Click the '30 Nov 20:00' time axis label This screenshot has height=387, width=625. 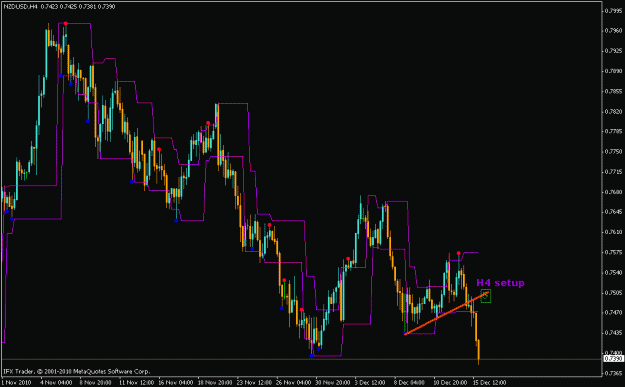333,383
